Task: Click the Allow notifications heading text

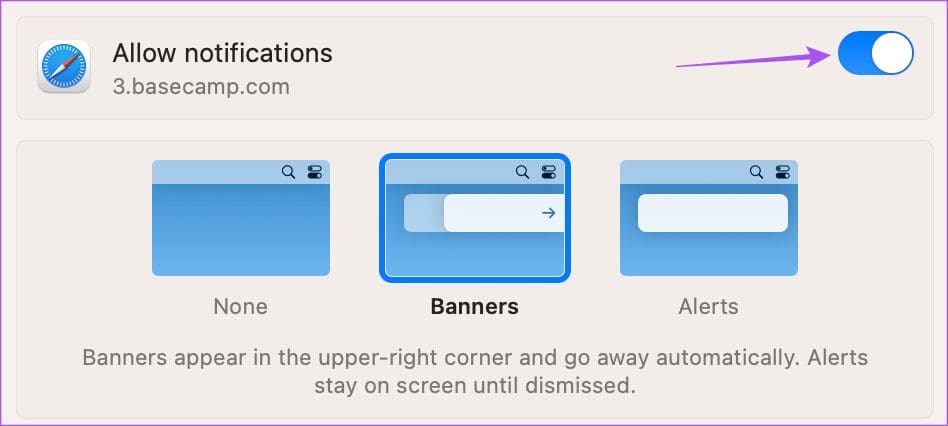Action: click(x=222, y=53)
